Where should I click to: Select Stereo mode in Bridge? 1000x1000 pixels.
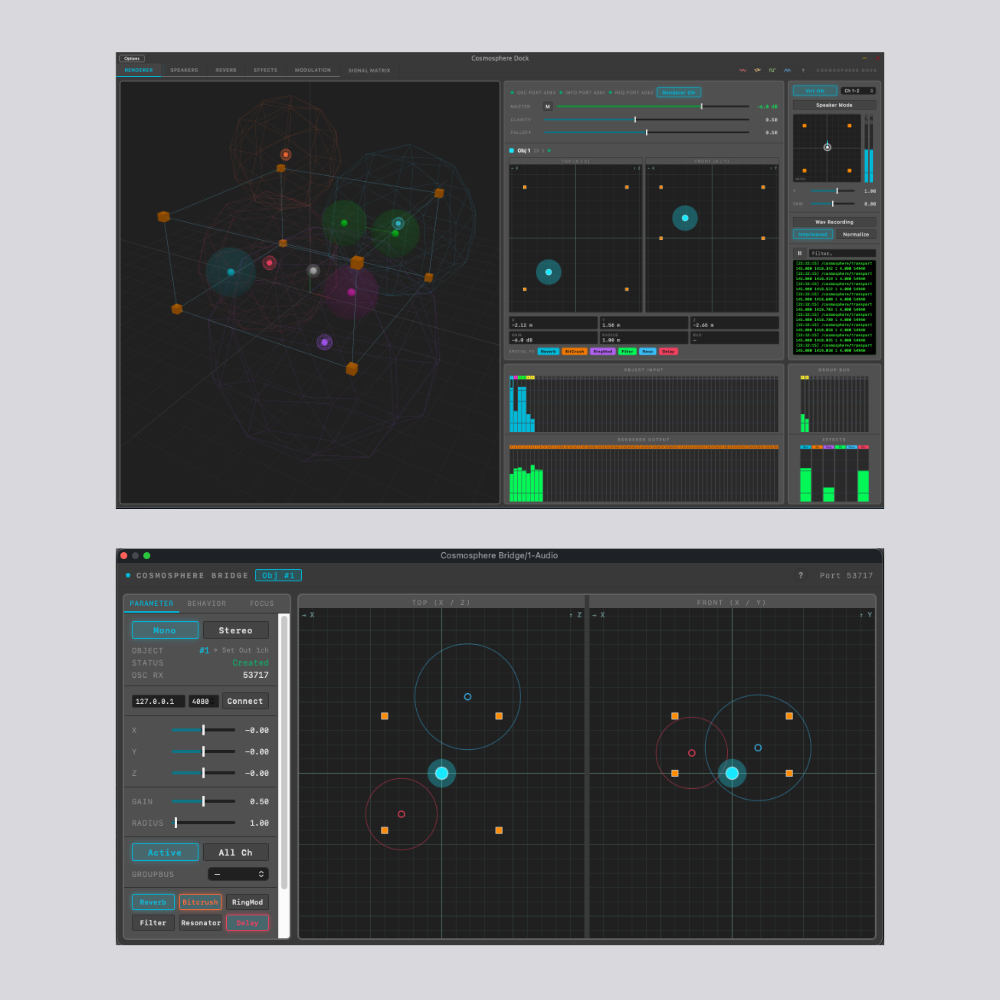(235, 630)
